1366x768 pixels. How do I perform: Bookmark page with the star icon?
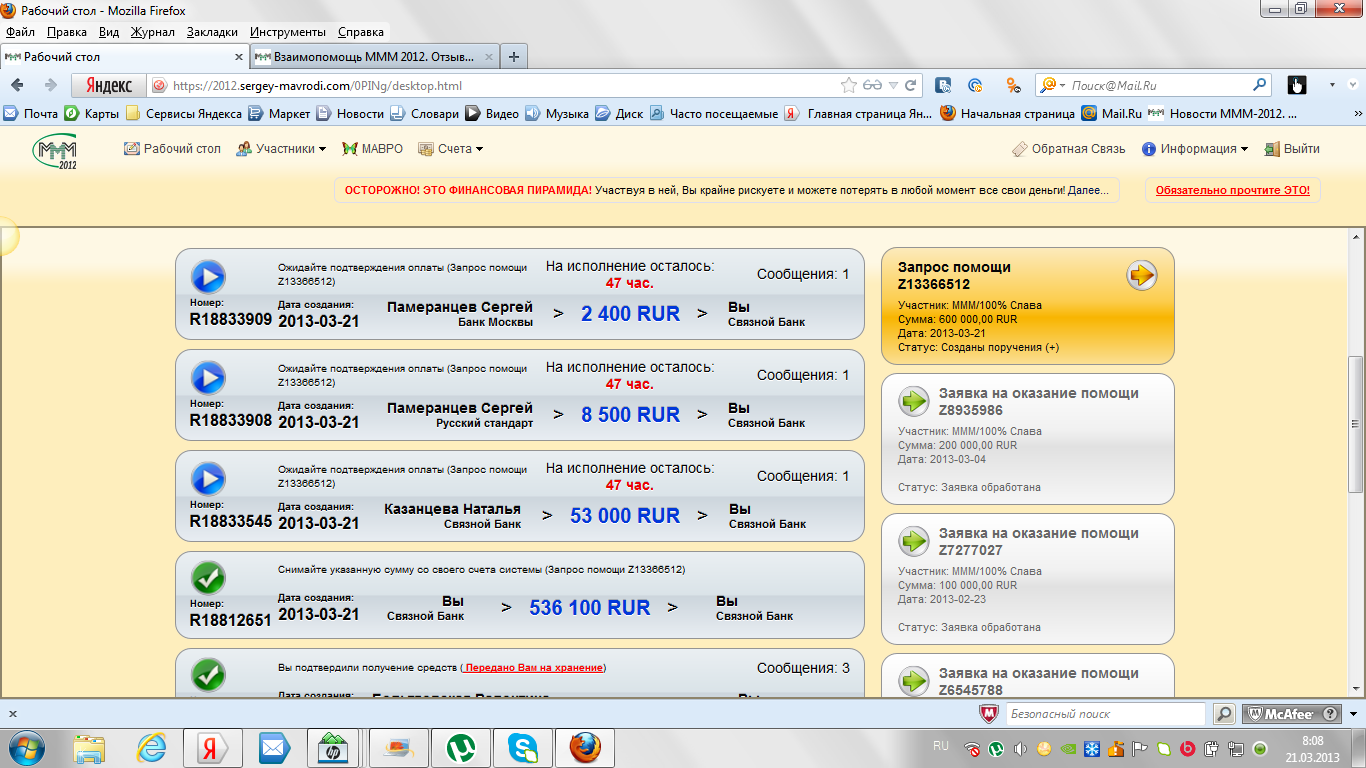849,86
